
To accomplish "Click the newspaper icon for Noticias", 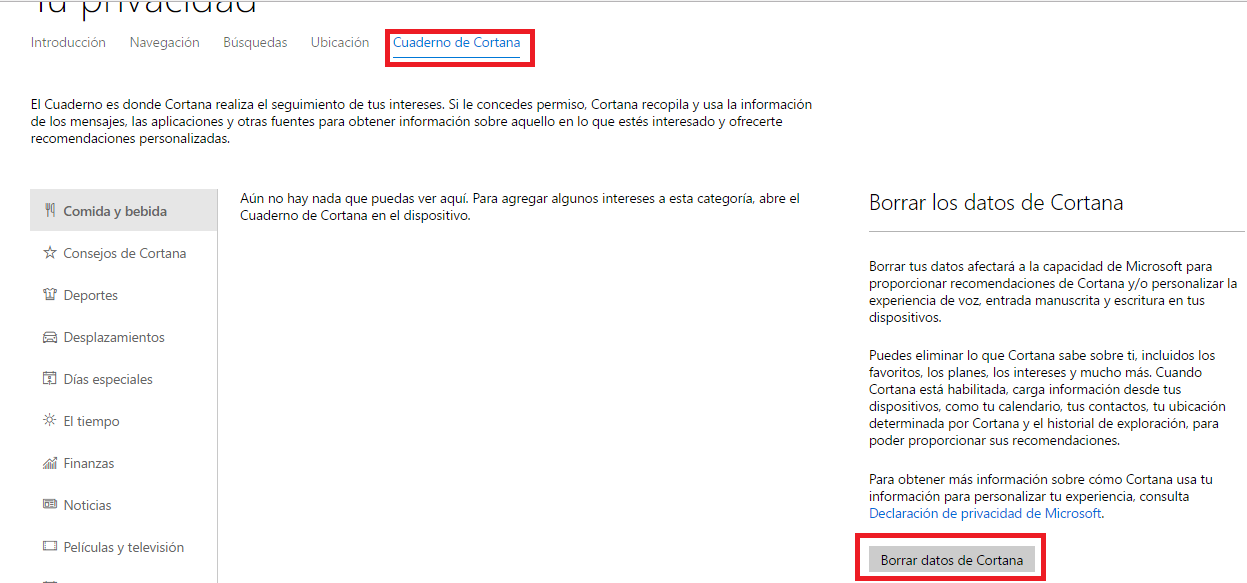I will tap(49, 505).
